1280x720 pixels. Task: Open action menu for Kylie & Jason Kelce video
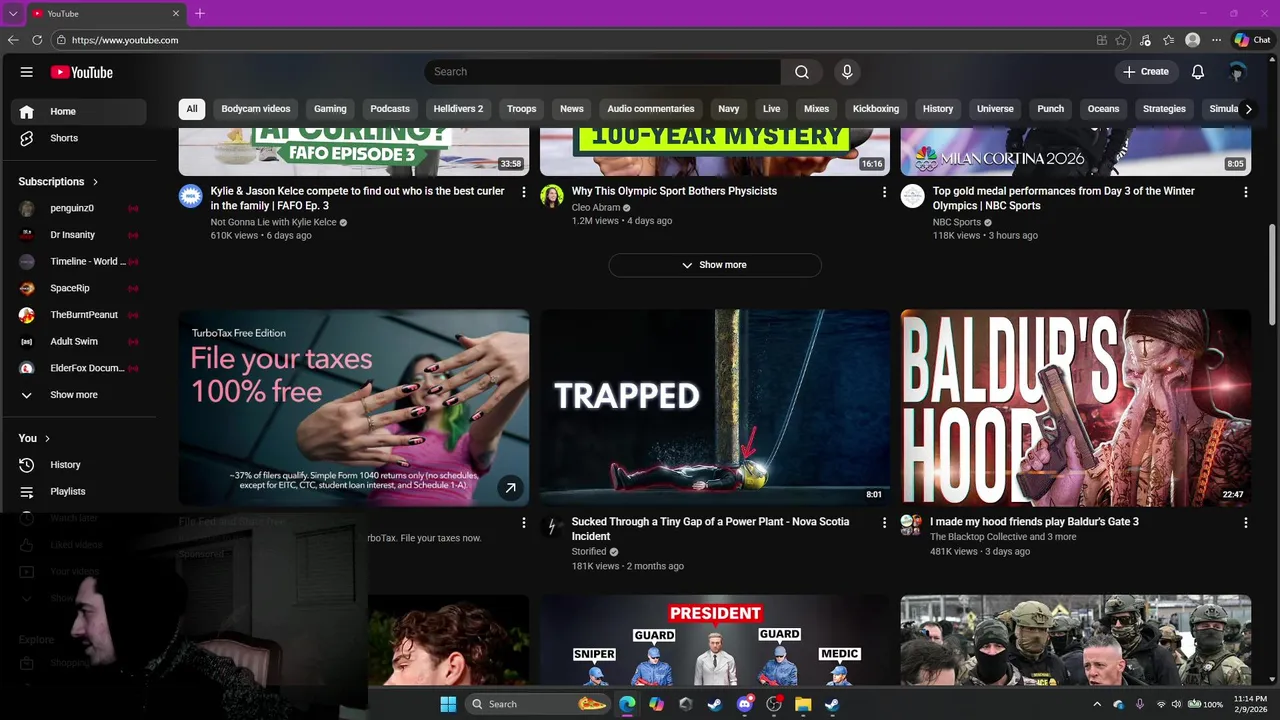523,192
